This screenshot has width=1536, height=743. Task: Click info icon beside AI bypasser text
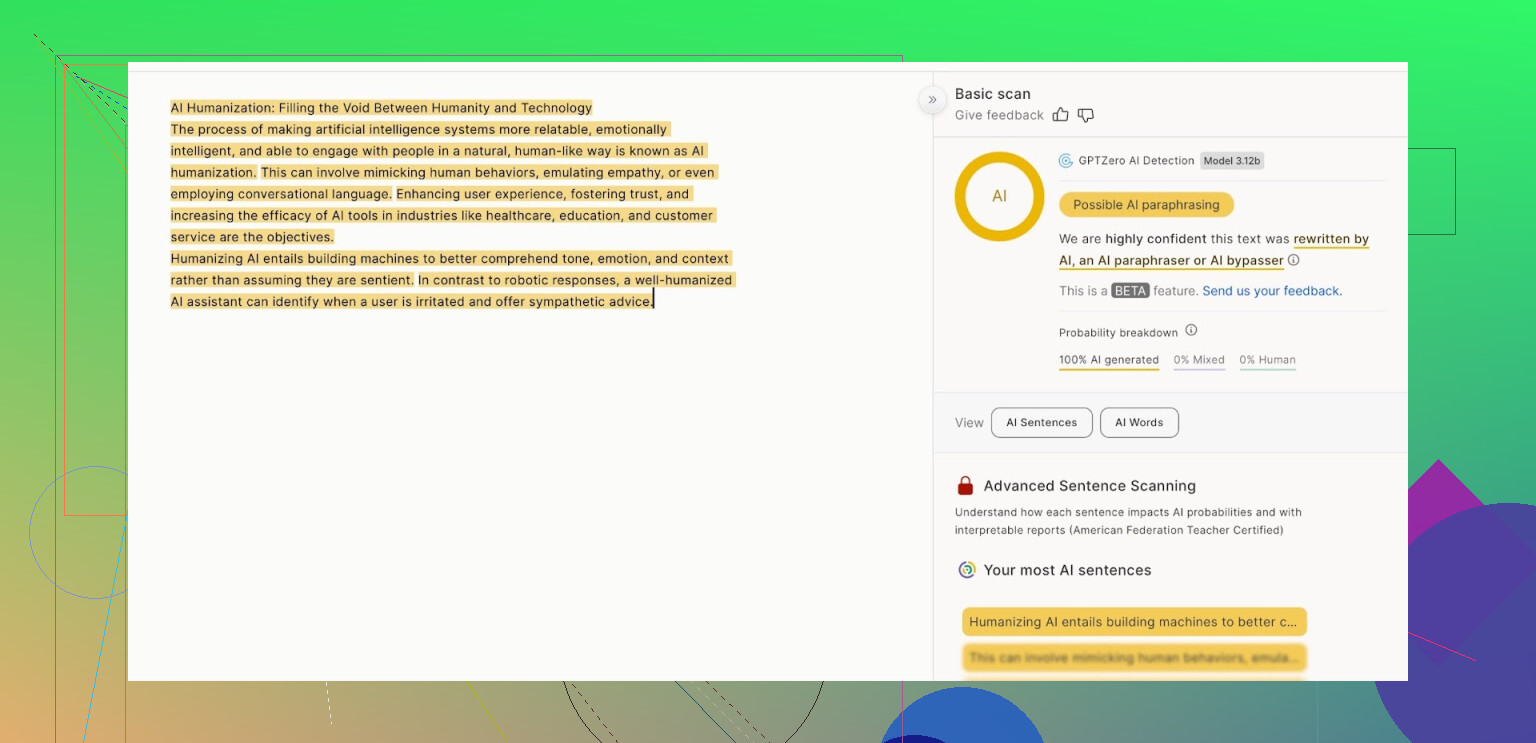click(x=1294, y=260)
